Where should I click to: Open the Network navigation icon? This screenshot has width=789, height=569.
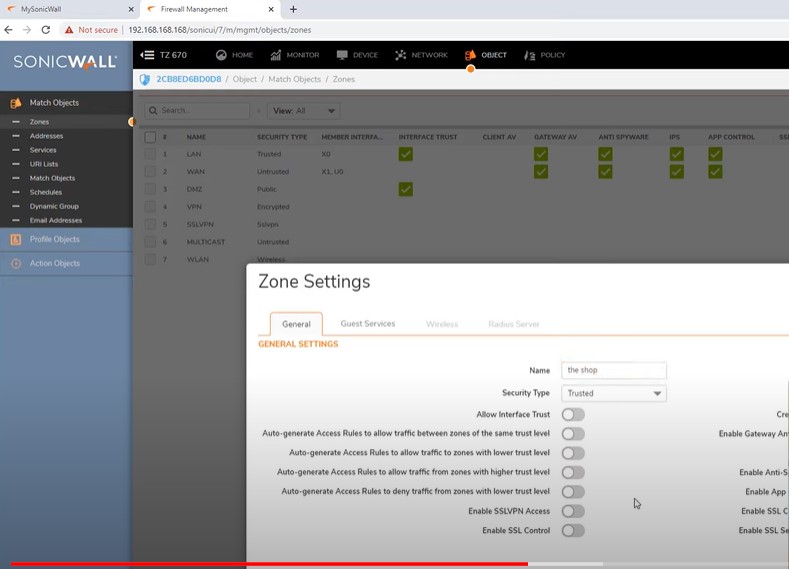click(x=401, y=55)
